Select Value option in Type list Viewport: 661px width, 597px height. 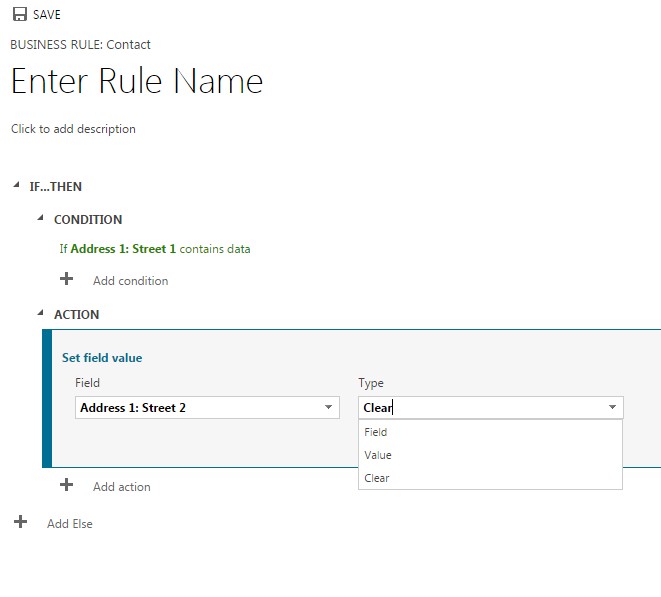click(378, 455)
